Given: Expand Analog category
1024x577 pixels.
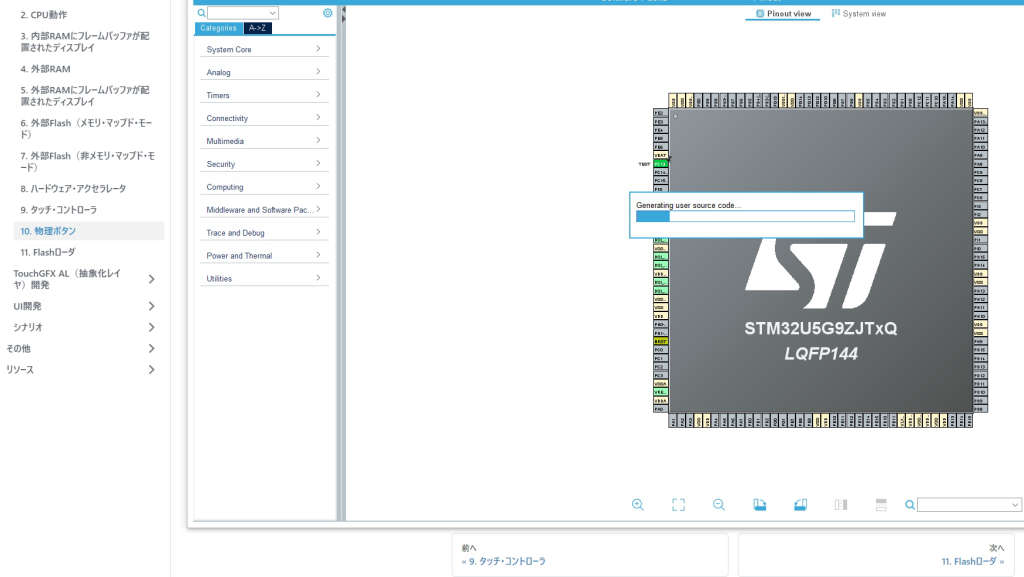Looking at the screenshot, I should [x=264, y=72].
